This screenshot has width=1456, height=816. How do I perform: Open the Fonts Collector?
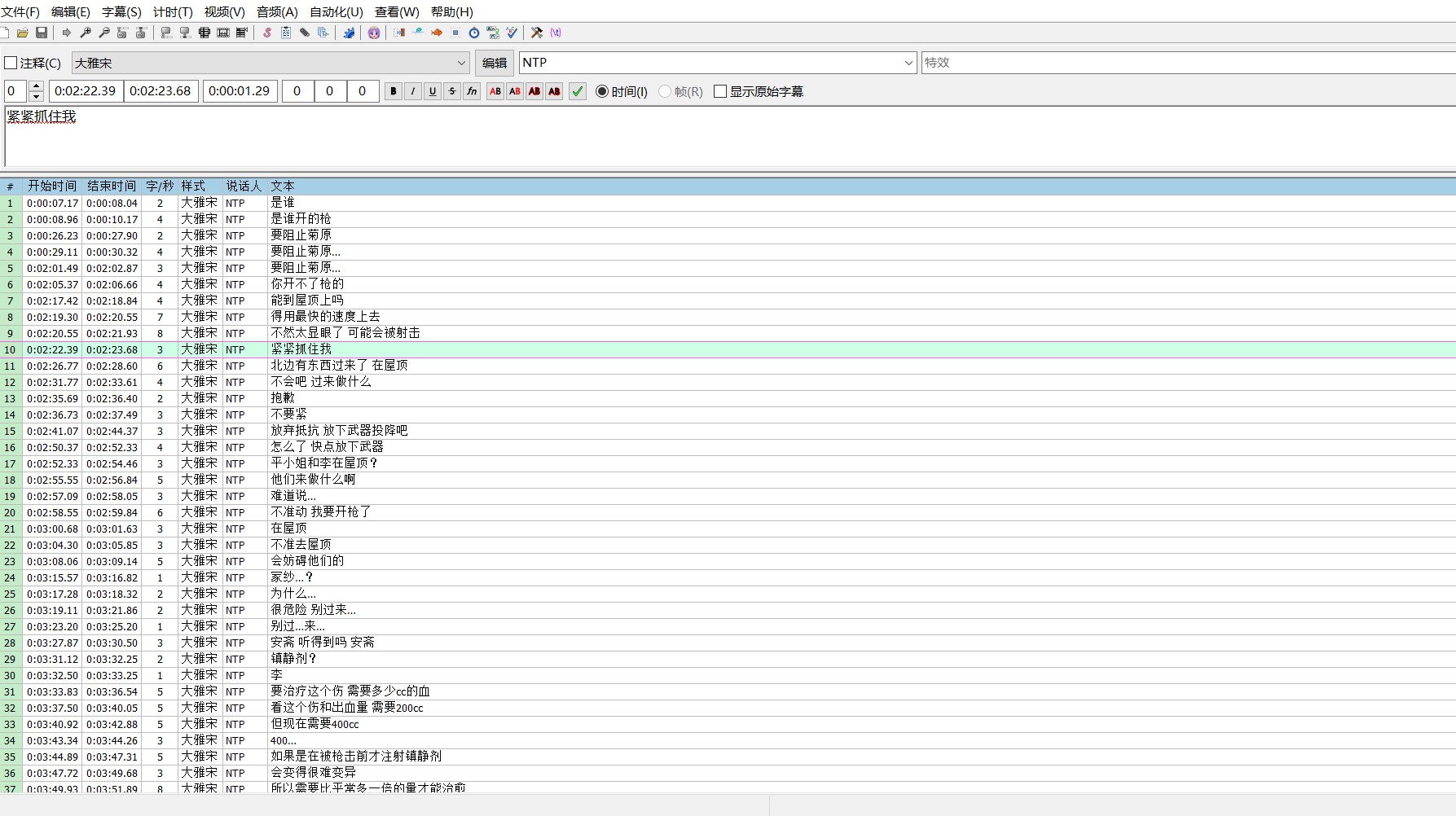coord(323,33)
